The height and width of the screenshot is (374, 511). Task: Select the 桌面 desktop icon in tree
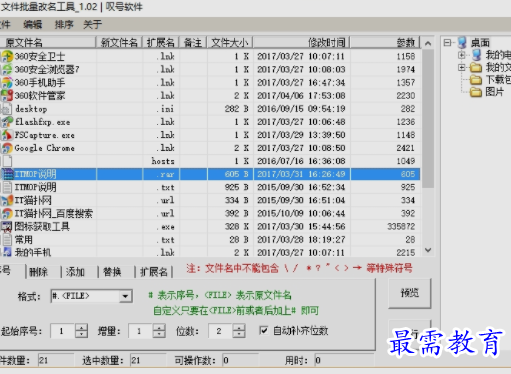pos(462,43)
